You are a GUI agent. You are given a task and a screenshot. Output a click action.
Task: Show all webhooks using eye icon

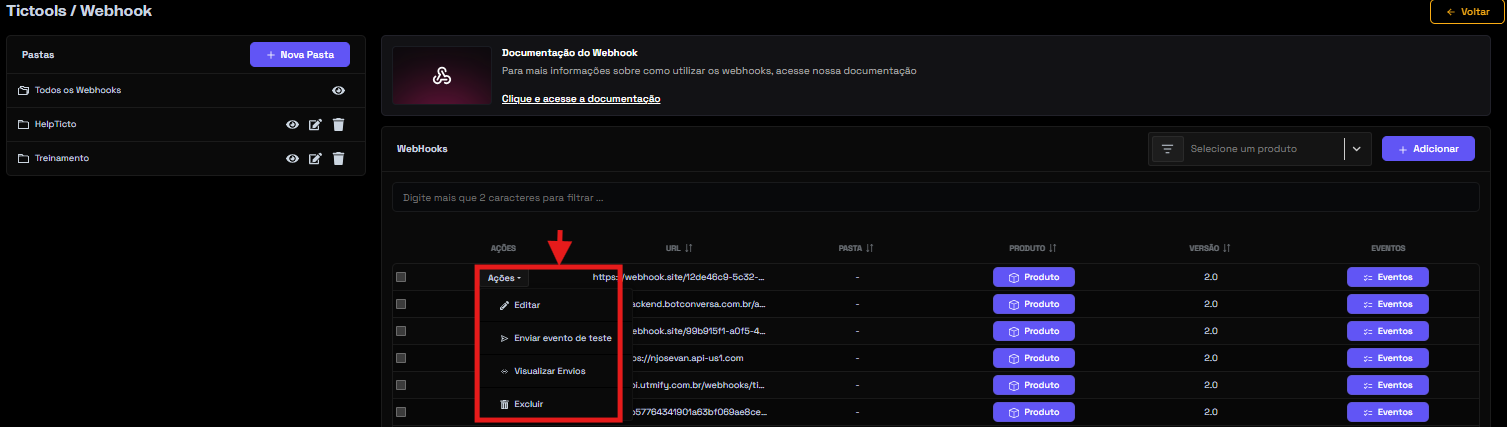(x=339, y=91)
